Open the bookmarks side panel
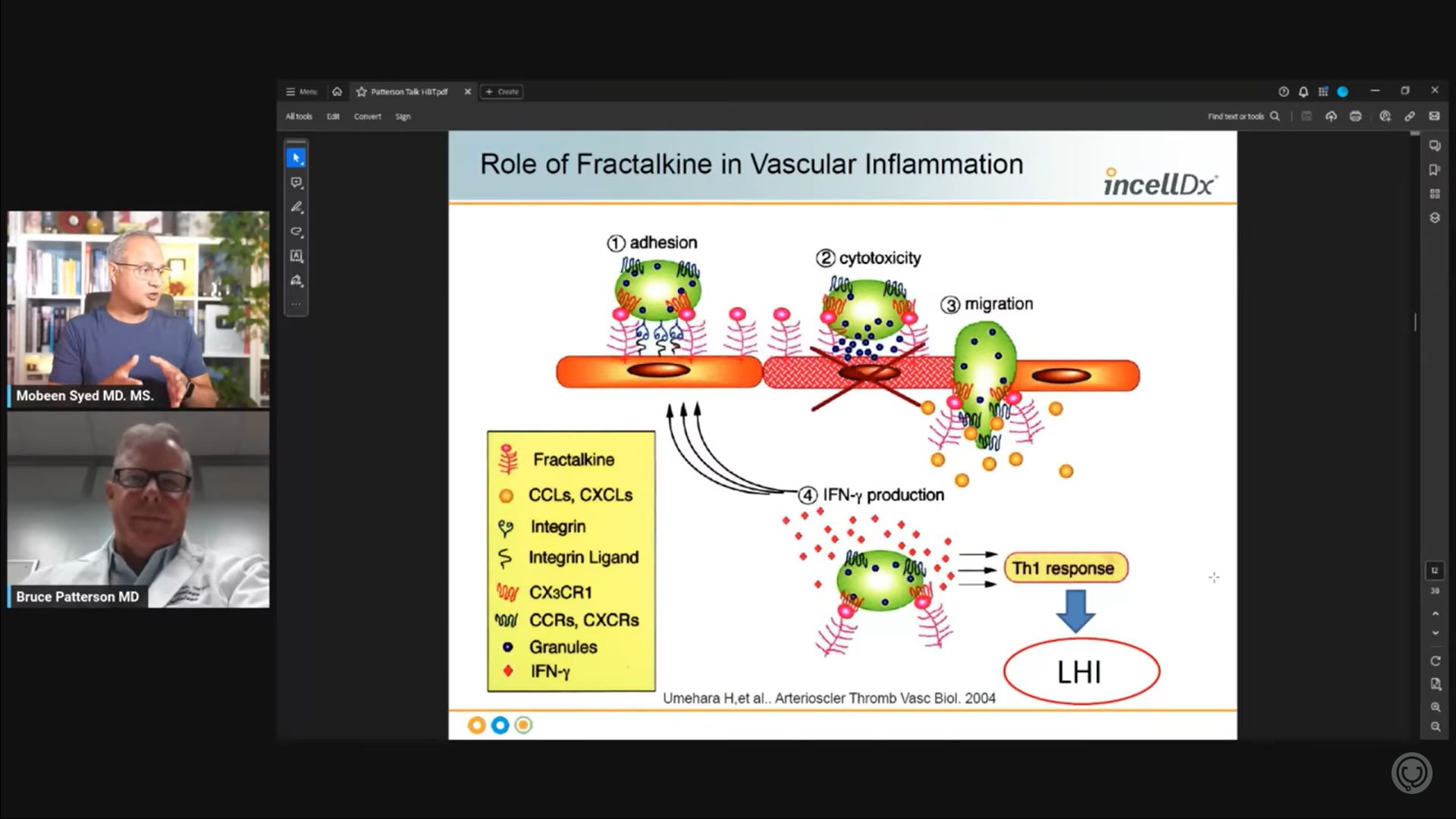 pyautogui.click(x=1435, y=170)
